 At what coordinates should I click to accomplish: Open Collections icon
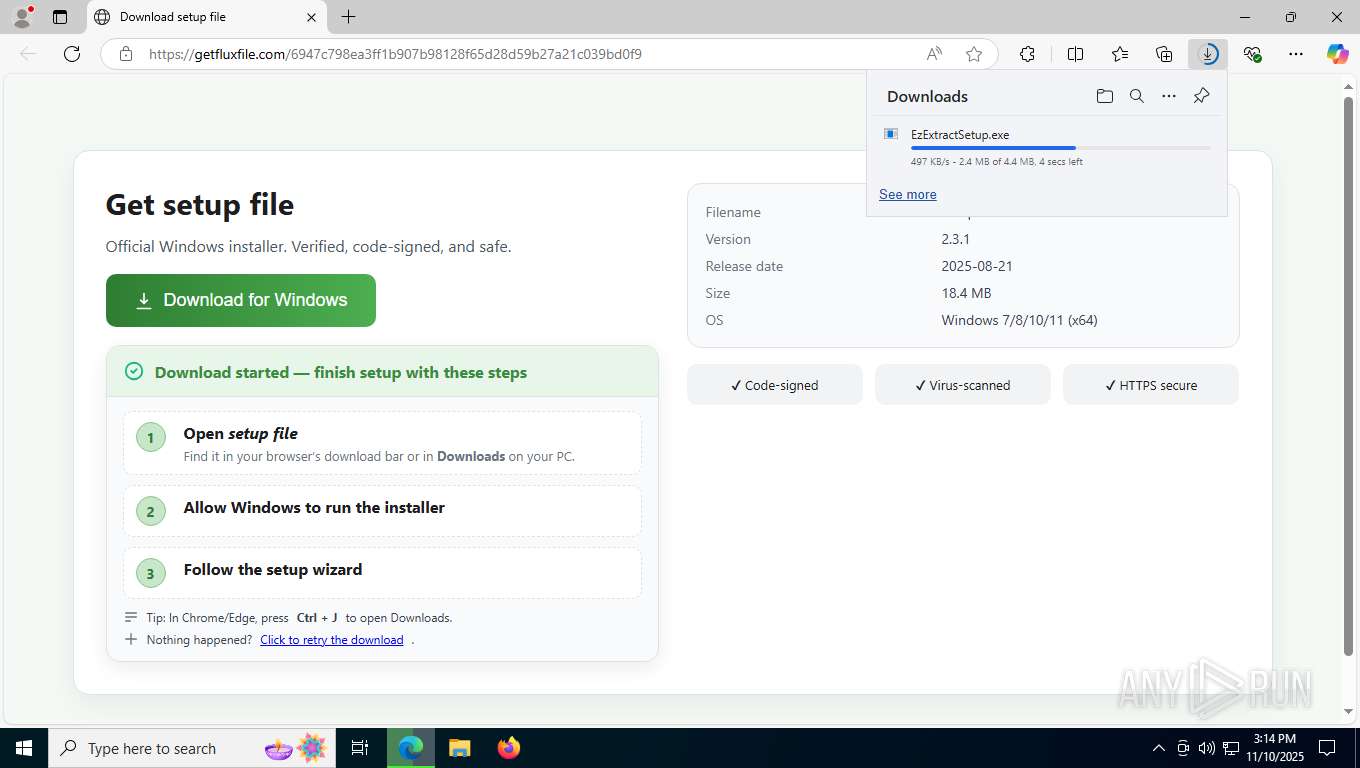point(1164,54)
